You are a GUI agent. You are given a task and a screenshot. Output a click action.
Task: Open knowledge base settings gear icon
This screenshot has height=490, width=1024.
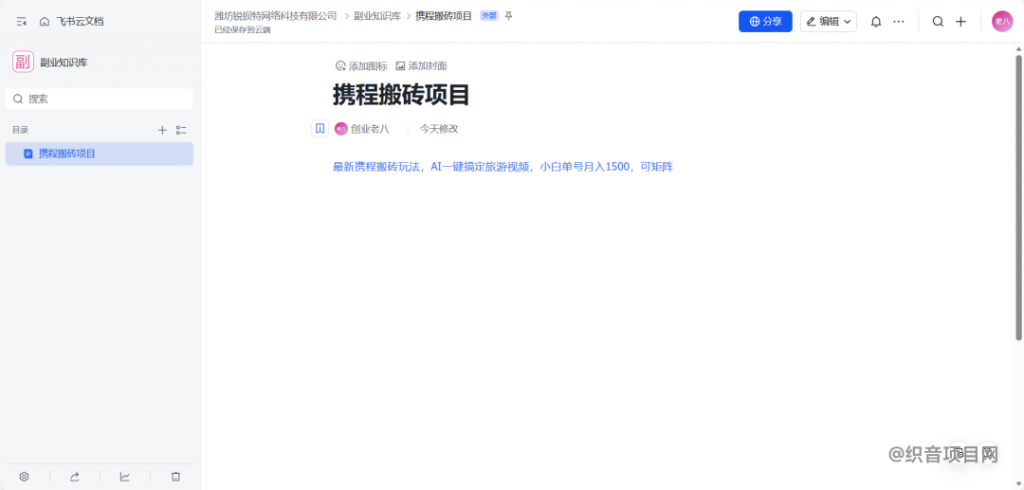[x=24, y=477]
